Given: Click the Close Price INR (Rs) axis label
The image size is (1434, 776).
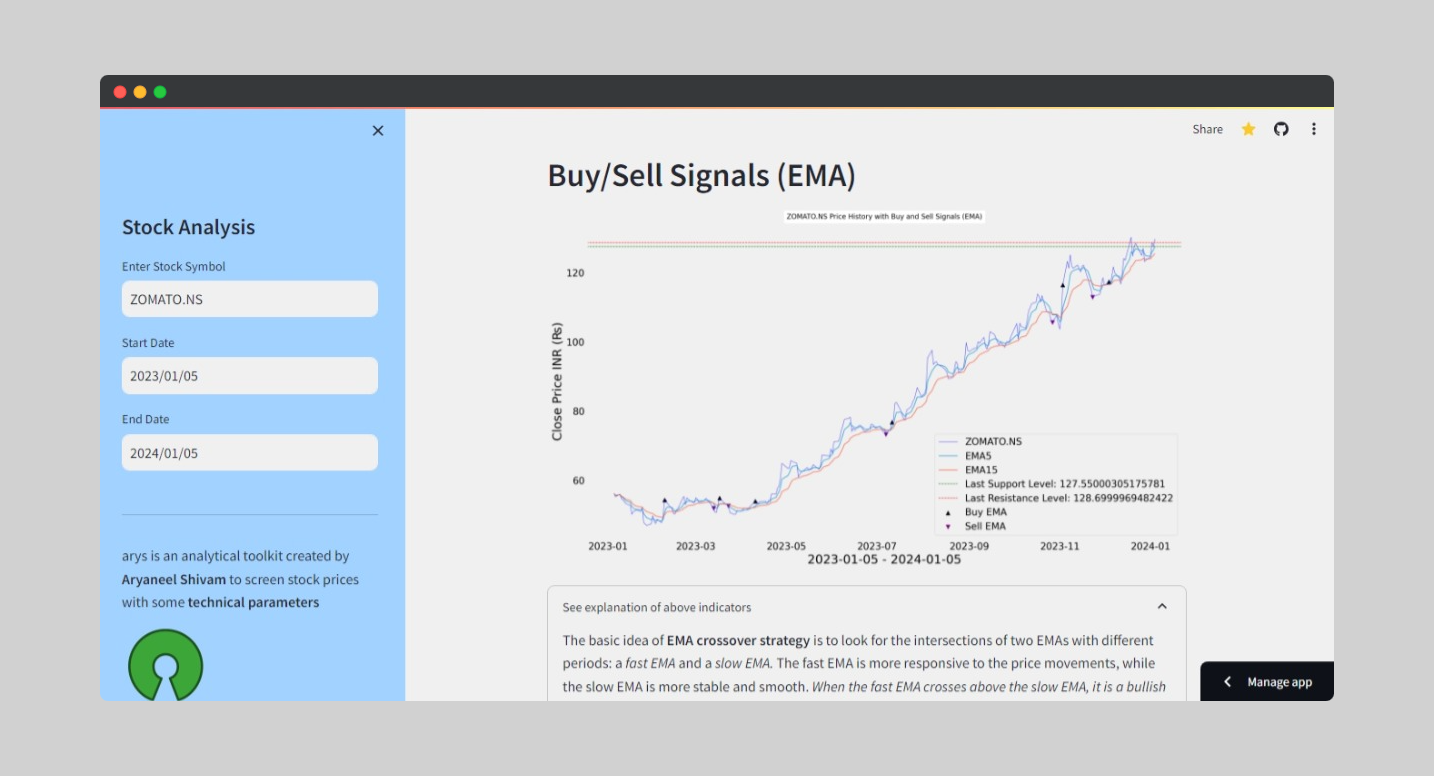Looking at the screenshot, I should [557, 382].
